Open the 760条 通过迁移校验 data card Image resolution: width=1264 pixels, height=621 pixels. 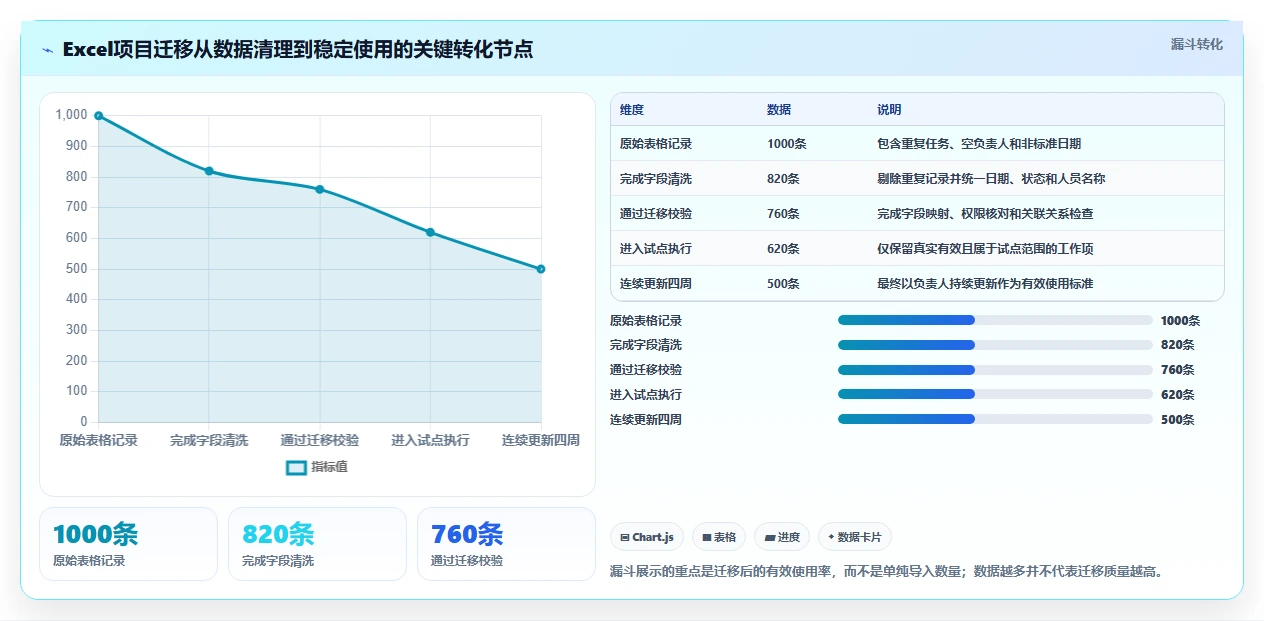(x=506, y=544)
